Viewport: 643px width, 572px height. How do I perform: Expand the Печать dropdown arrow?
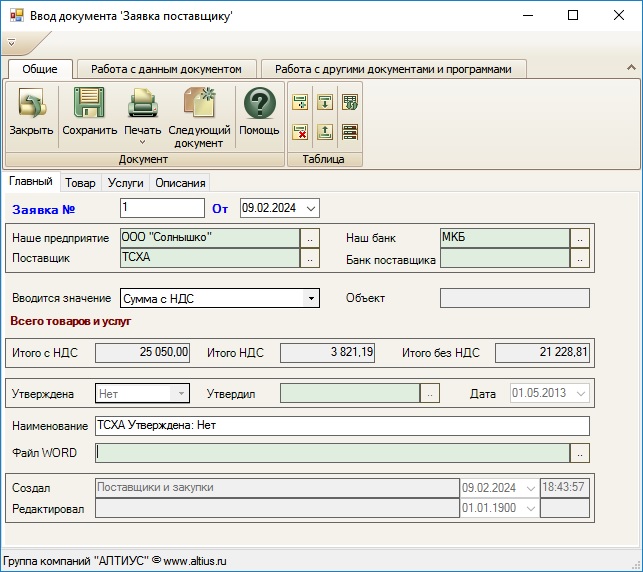[x=143, y=143]
